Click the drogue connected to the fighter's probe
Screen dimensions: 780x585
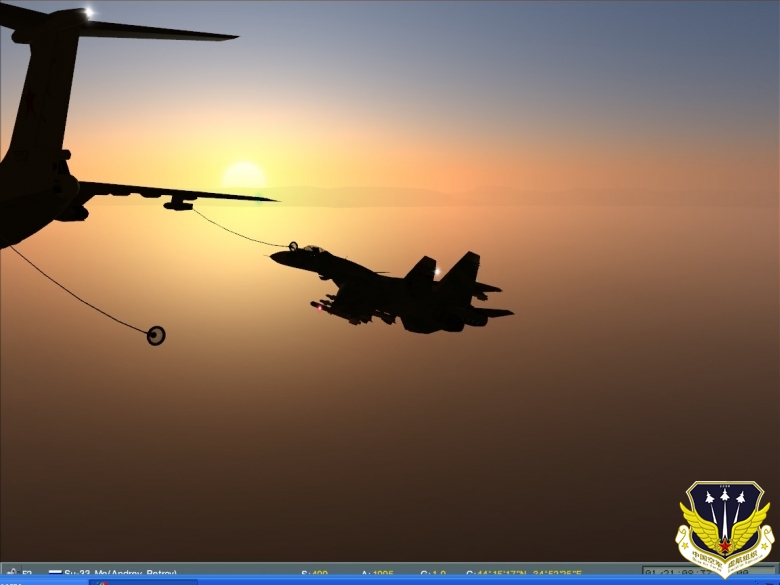pyautogui.click(x=292, y=246)
